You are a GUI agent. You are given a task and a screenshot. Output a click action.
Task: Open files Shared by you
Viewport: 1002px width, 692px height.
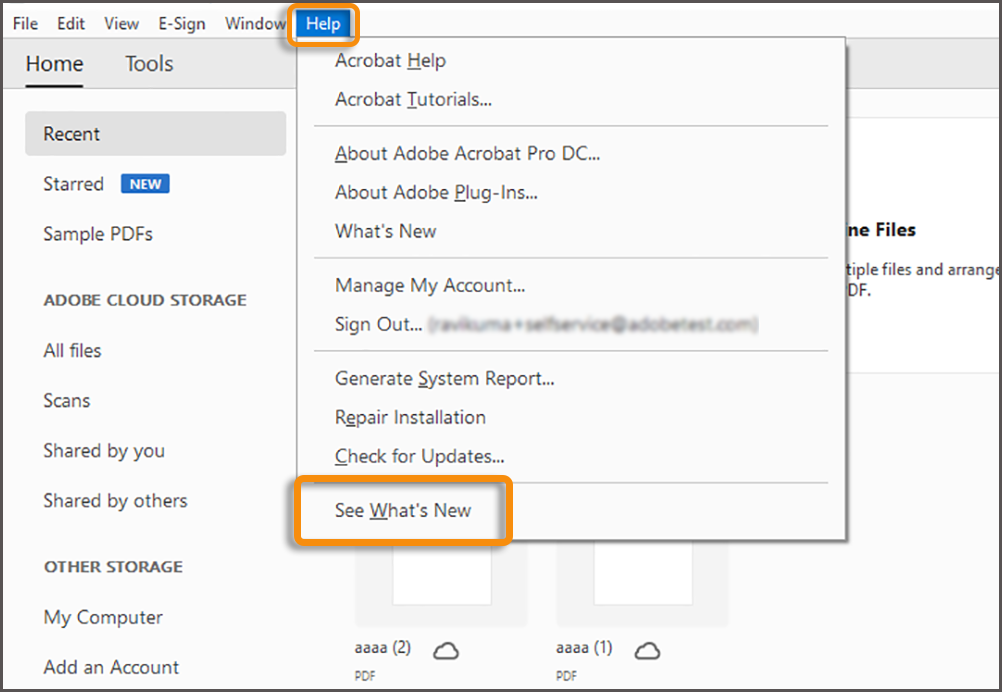[104, 451]
